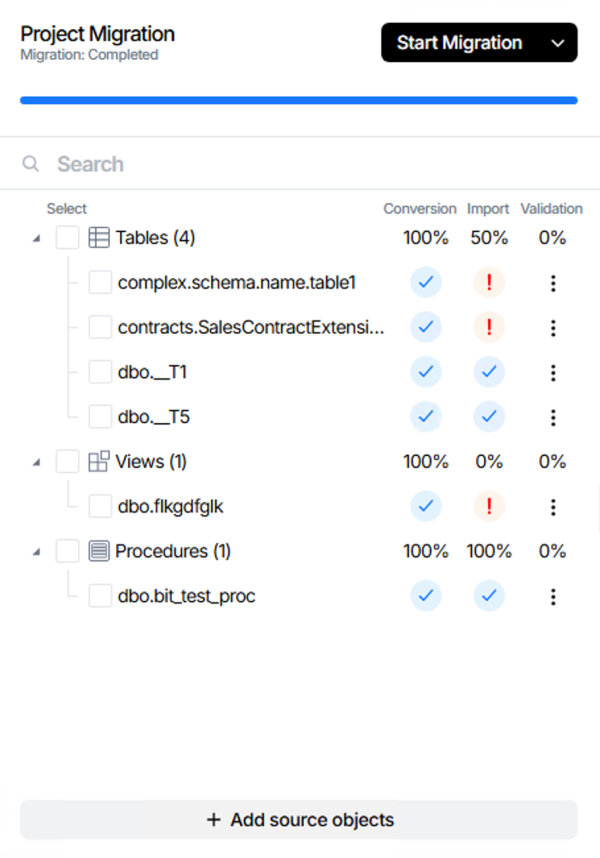600x858 pixels.
Task: Click Add source objects button
Action: tap(299, 820)
